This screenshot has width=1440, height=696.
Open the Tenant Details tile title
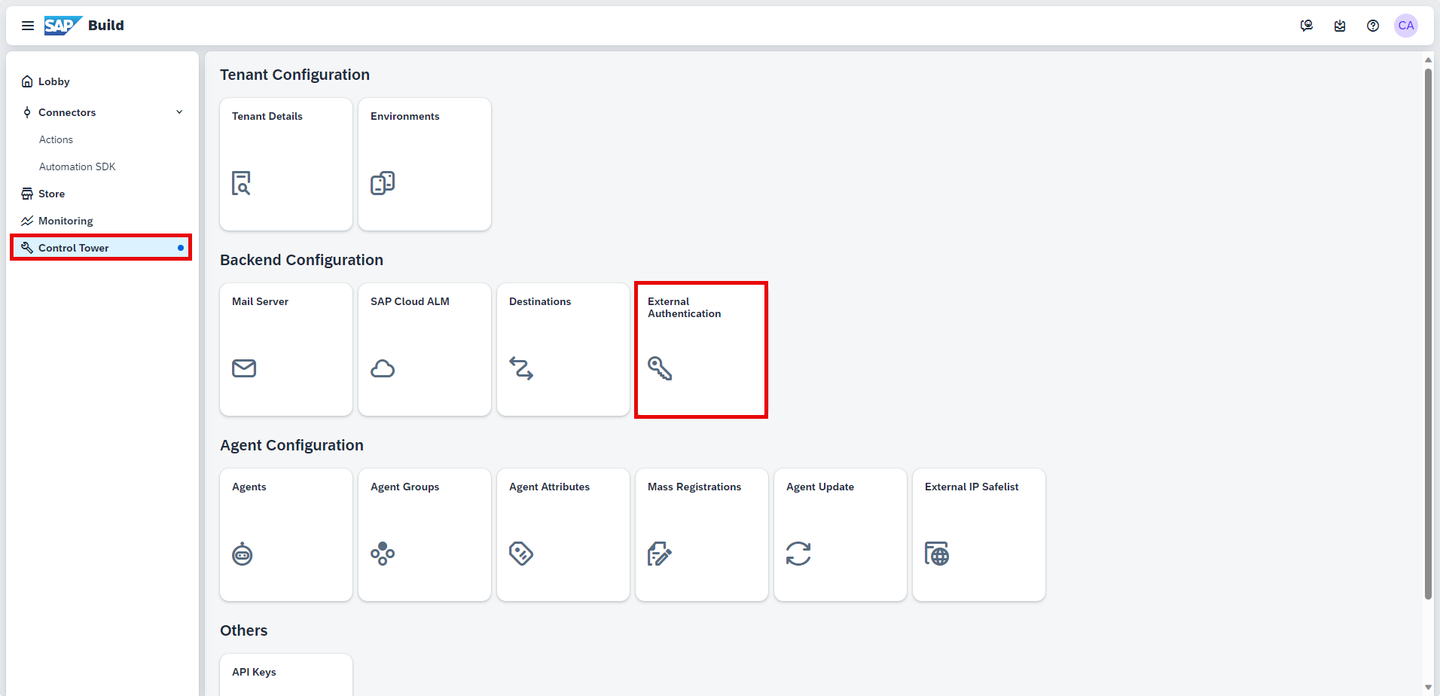267,116
